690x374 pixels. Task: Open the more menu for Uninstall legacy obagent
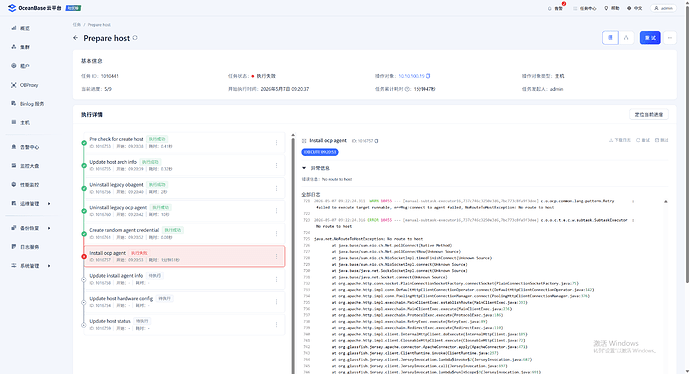[x=276, y=188]
